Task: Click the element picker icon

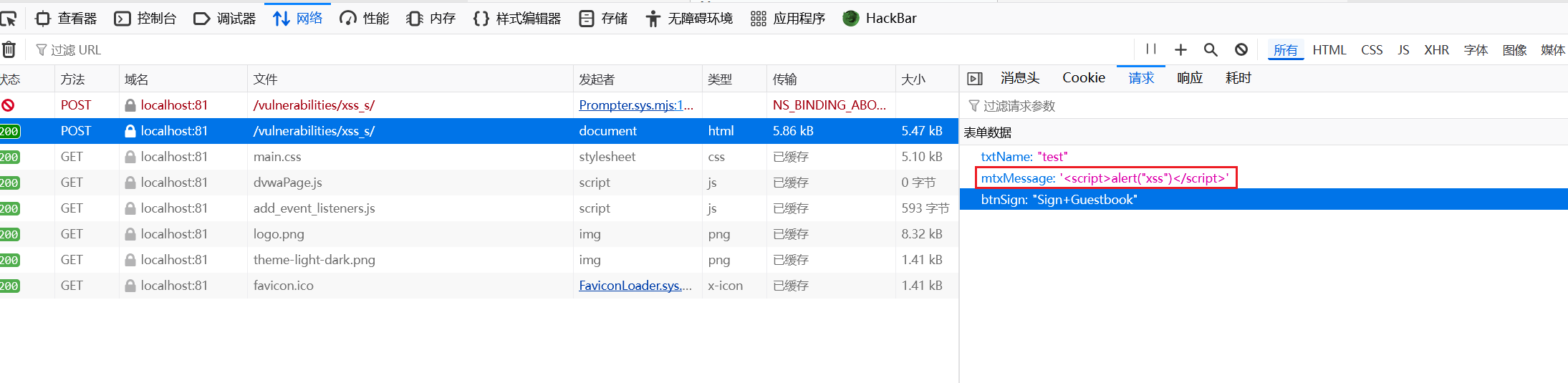Action: (x=9, y=19)
